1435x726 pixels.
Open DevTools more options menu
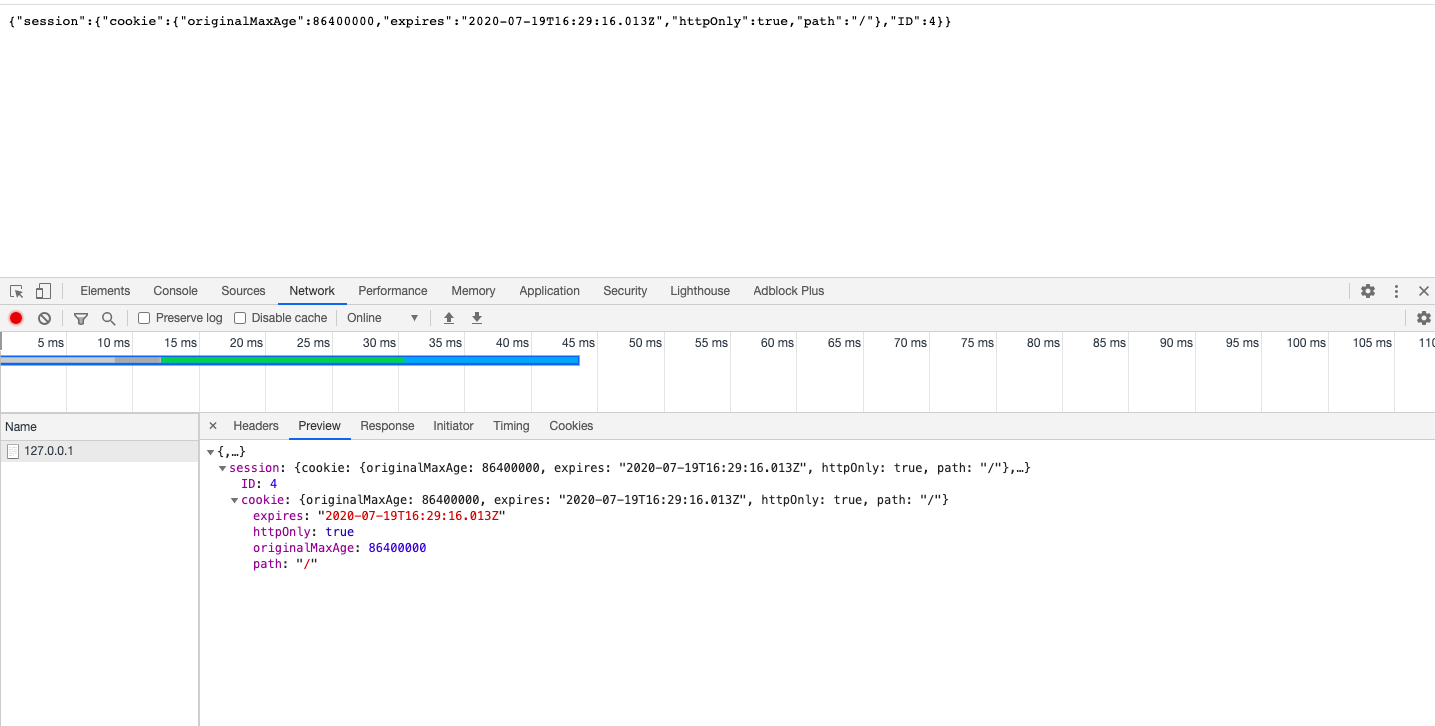click(x=1396, y=291)
